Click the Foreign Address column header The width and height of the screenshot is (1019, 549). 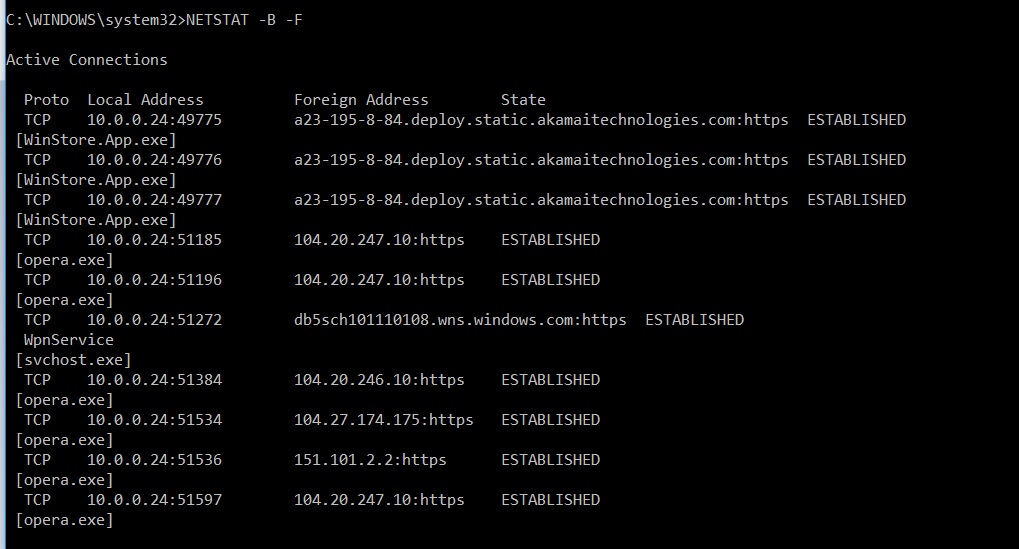click(x=361, y=100)
